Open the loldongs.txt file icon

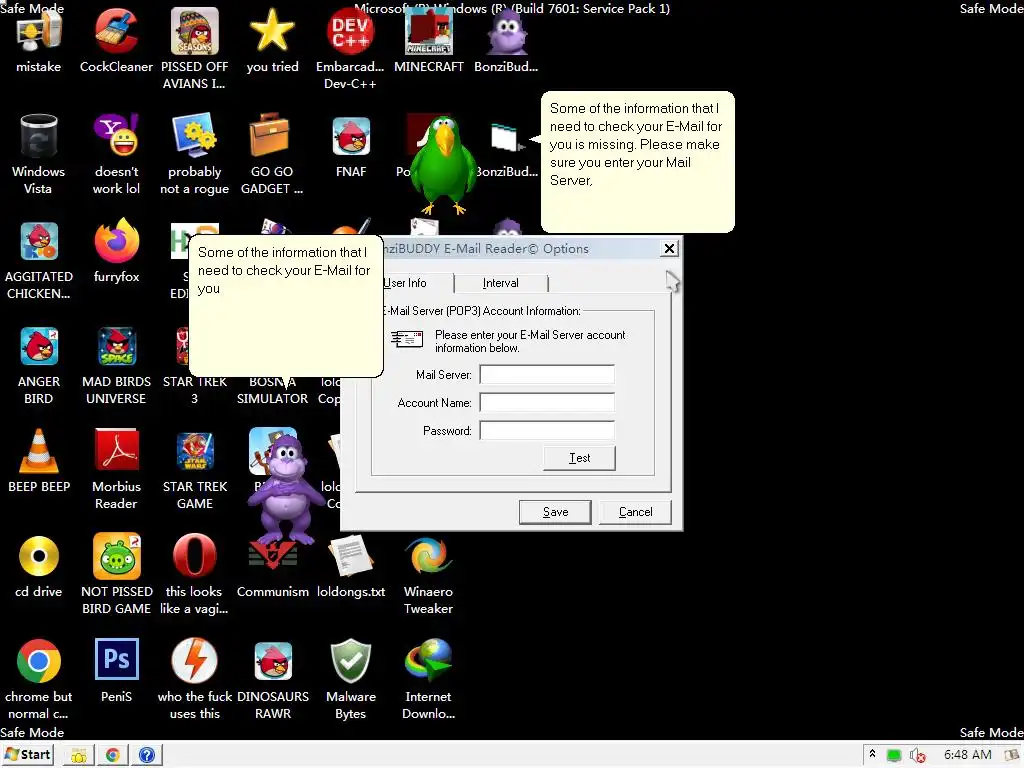click(x=350, y=556)
